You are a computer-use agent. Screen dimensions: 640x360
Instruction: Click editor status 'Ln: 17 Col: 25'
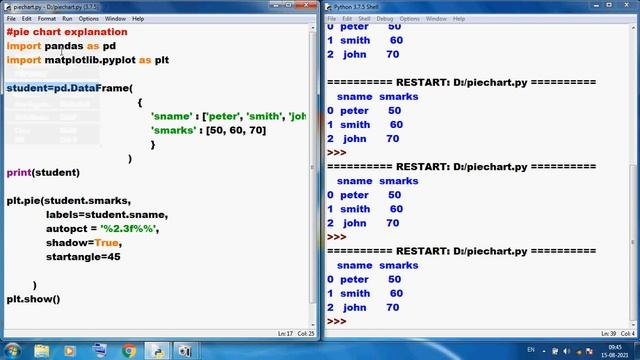point(296,333)
